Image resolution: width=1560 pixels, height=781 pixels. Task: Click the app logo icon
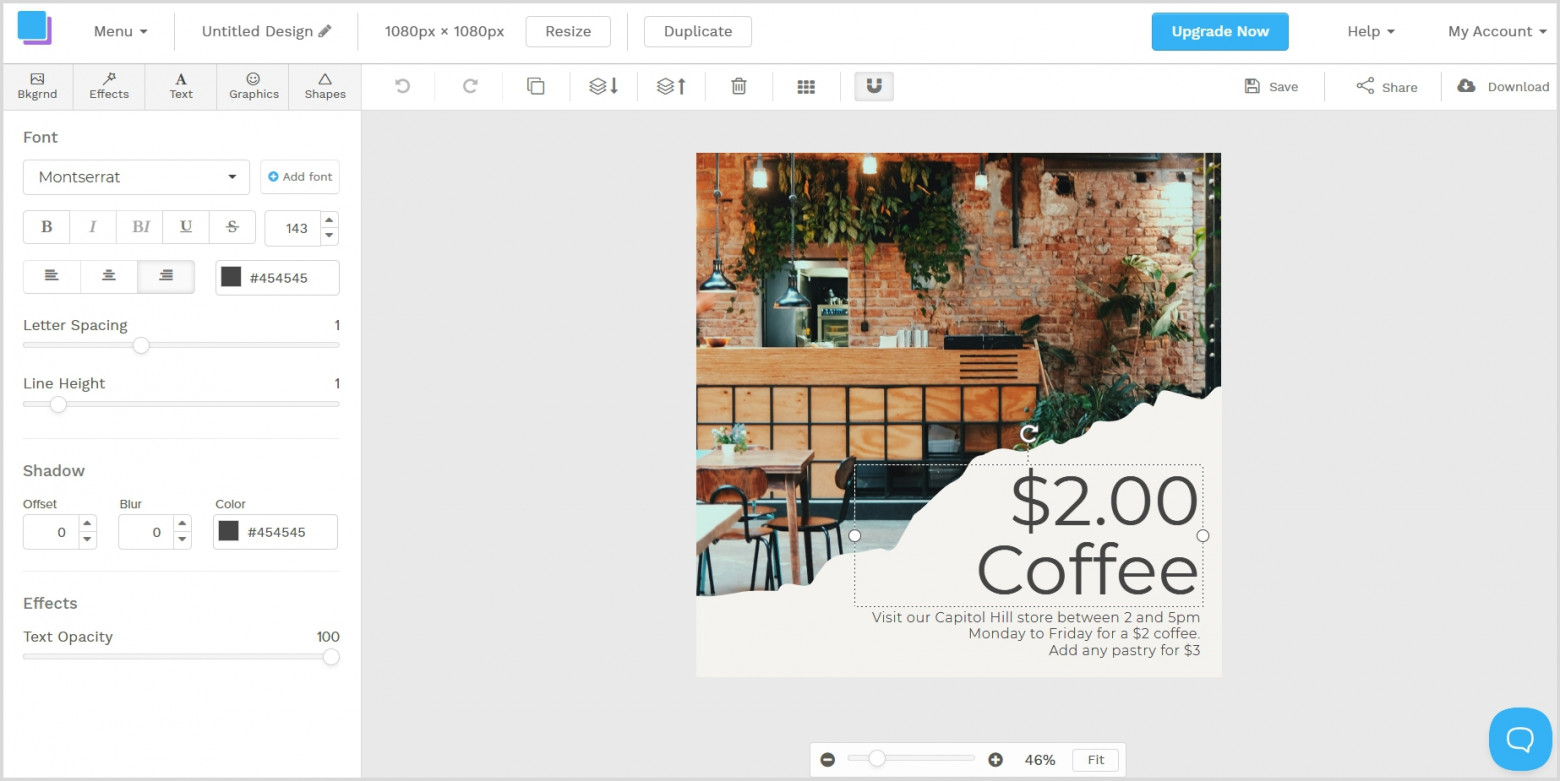(34, 28)
